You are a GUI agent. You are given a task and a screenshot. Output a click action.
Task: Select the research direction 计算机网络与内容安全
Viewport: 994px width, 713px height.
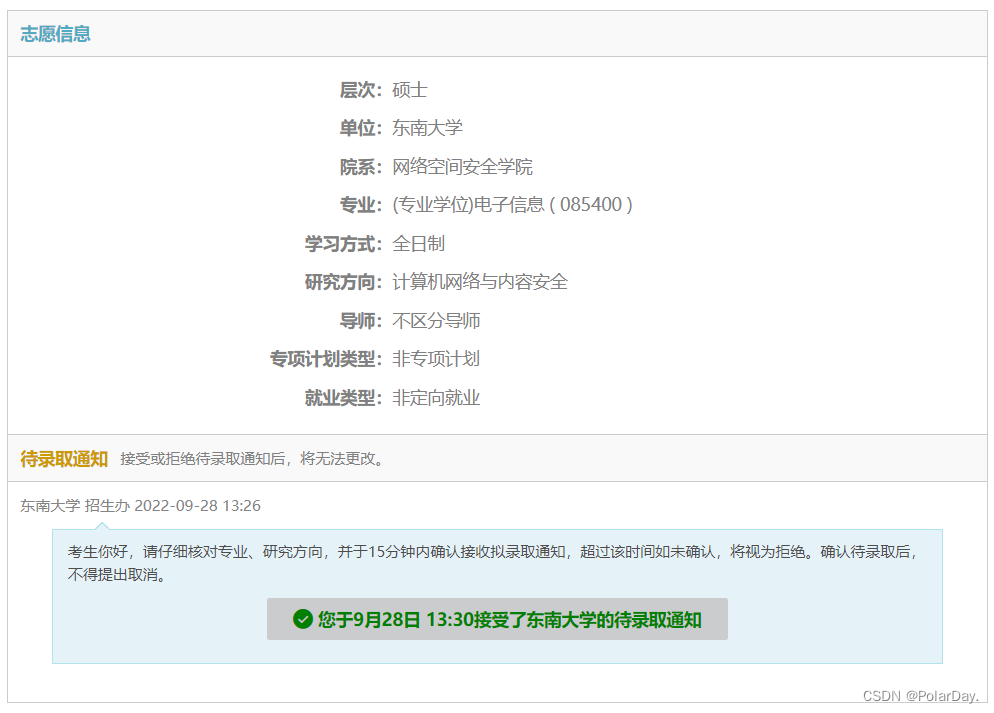[480, 282]
